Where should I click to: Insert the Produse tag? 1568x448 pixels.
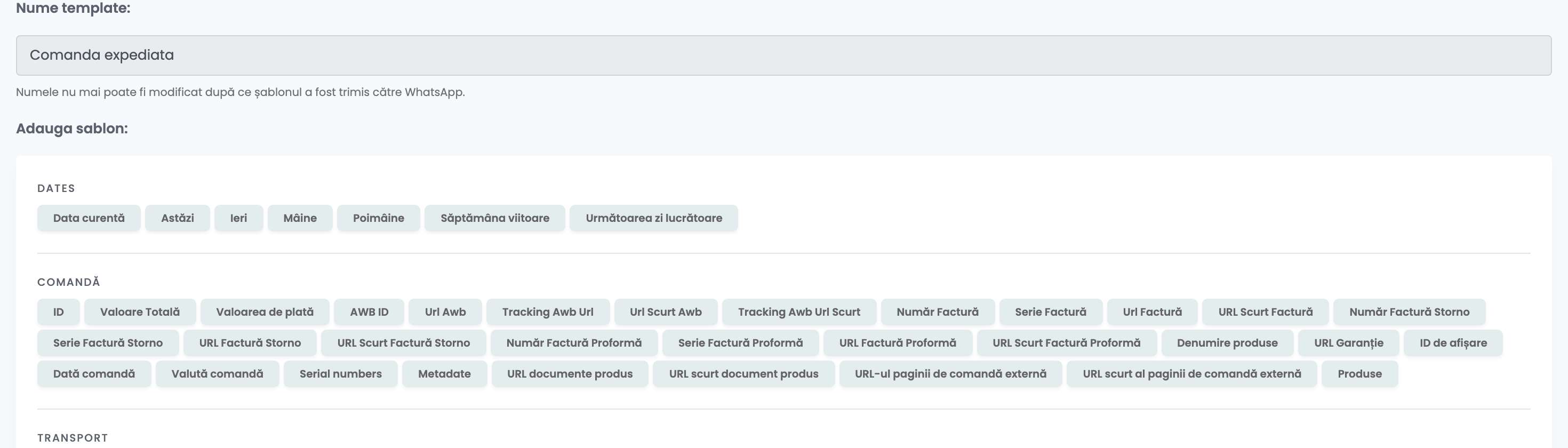(1360, 374)
